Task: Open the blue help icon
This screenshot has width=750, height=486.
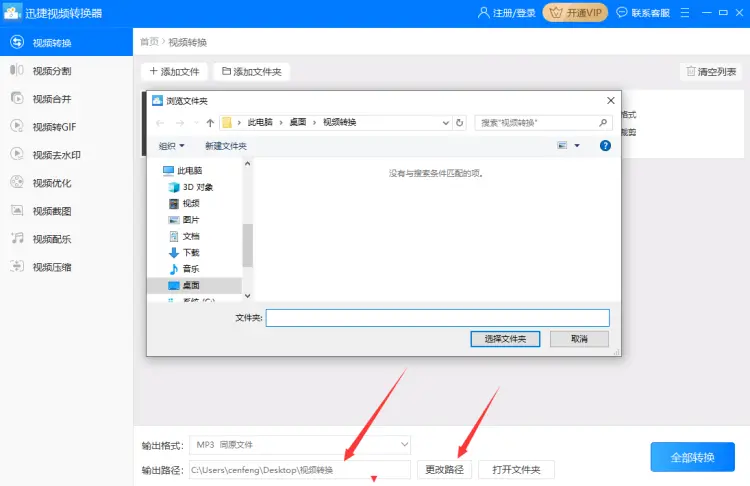Action: [605, 145]
